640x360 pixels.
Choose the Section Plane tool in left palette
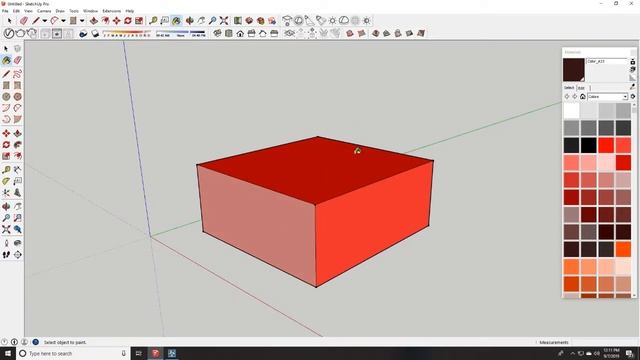point(18,255)
